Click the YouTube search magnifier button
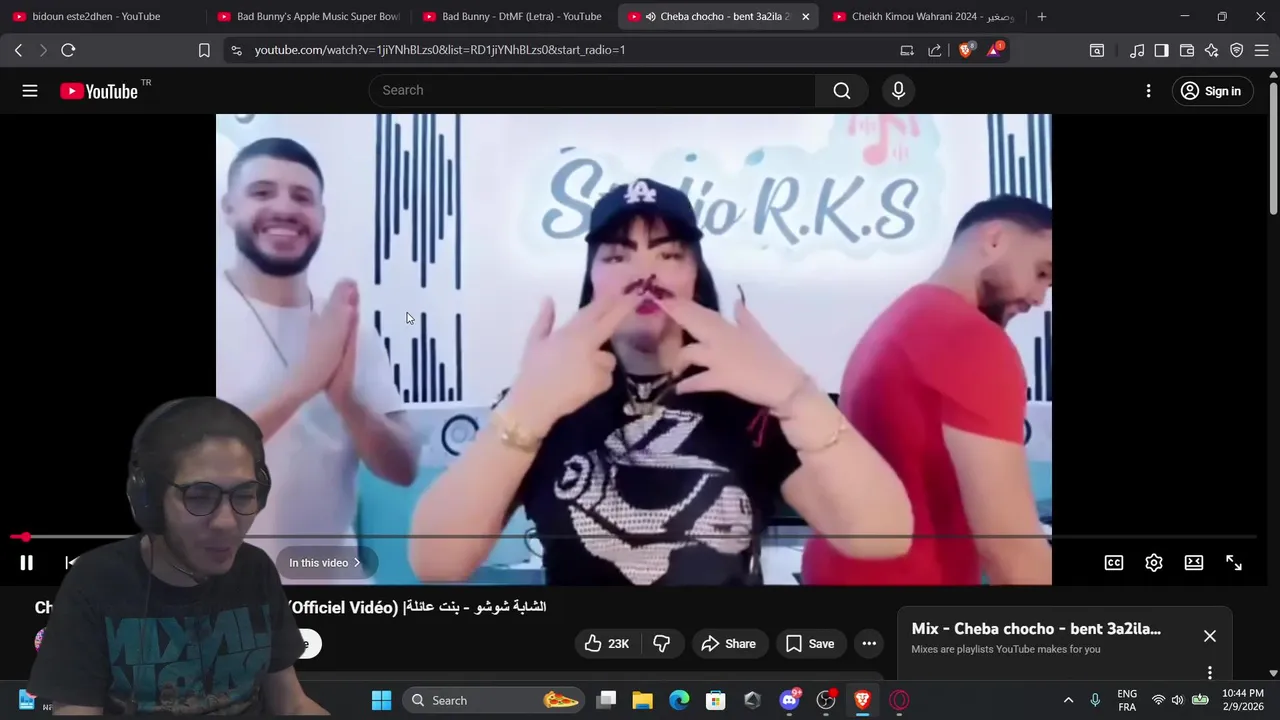Screen dimensions: 1280x720 pyautogui.click(x=842, y=91)
